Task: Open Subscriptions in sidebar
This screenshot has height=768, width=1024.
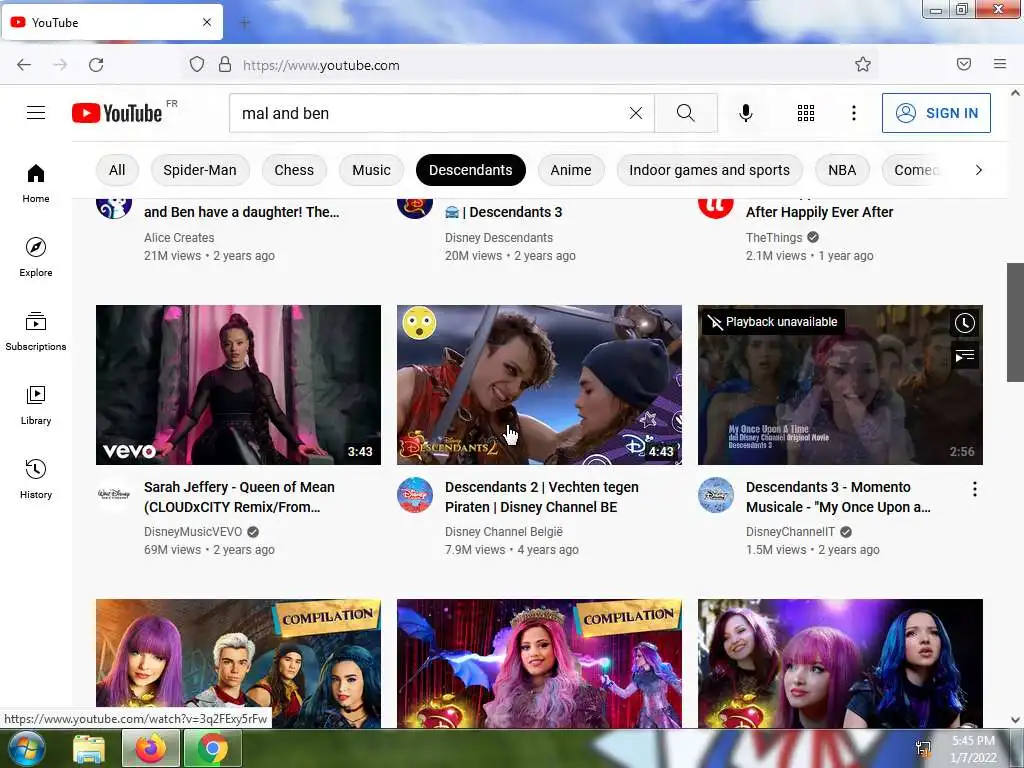Action: point(36,332)
